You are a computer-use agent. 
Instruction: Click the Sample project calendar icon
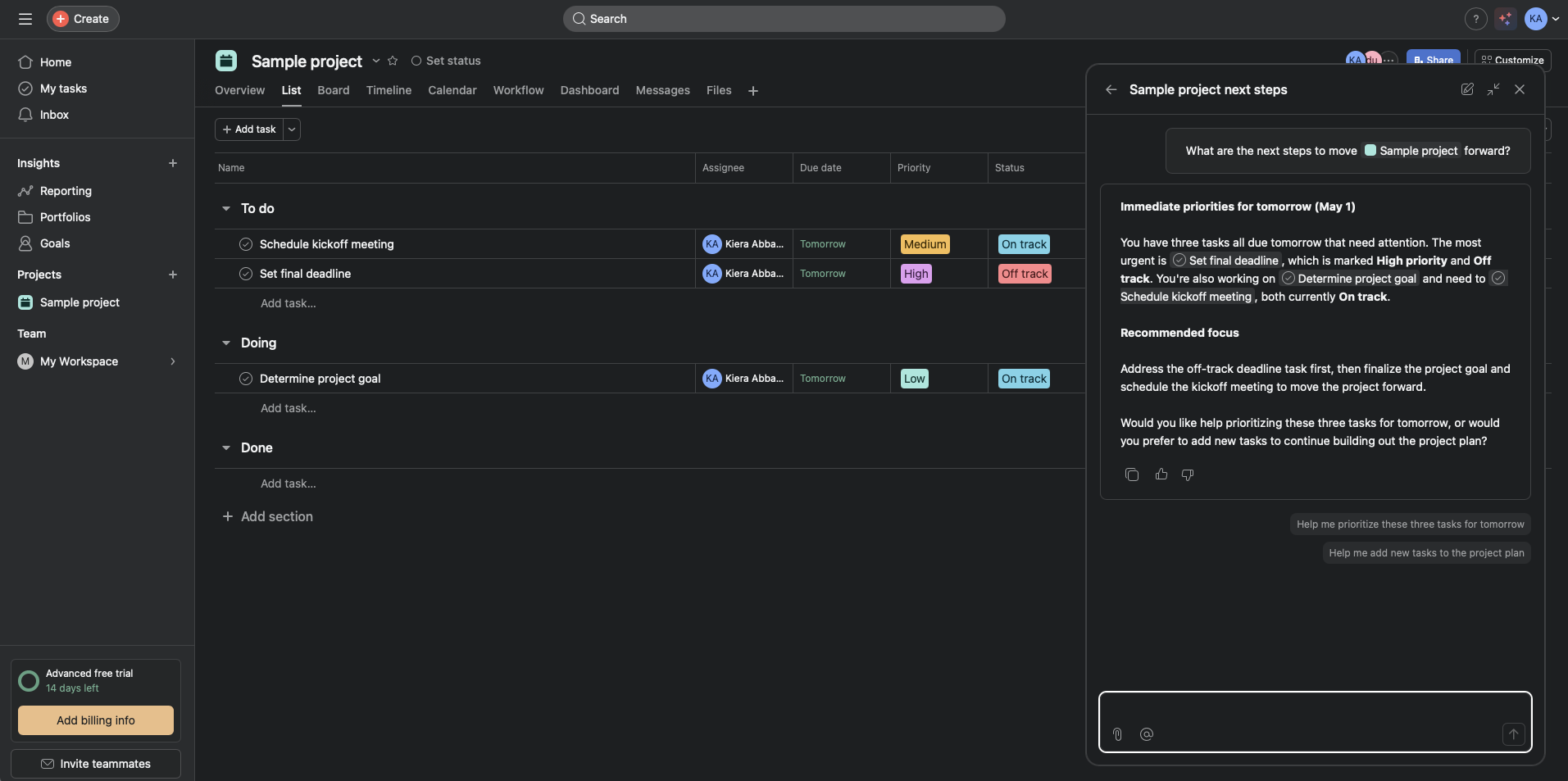(226, 61)
